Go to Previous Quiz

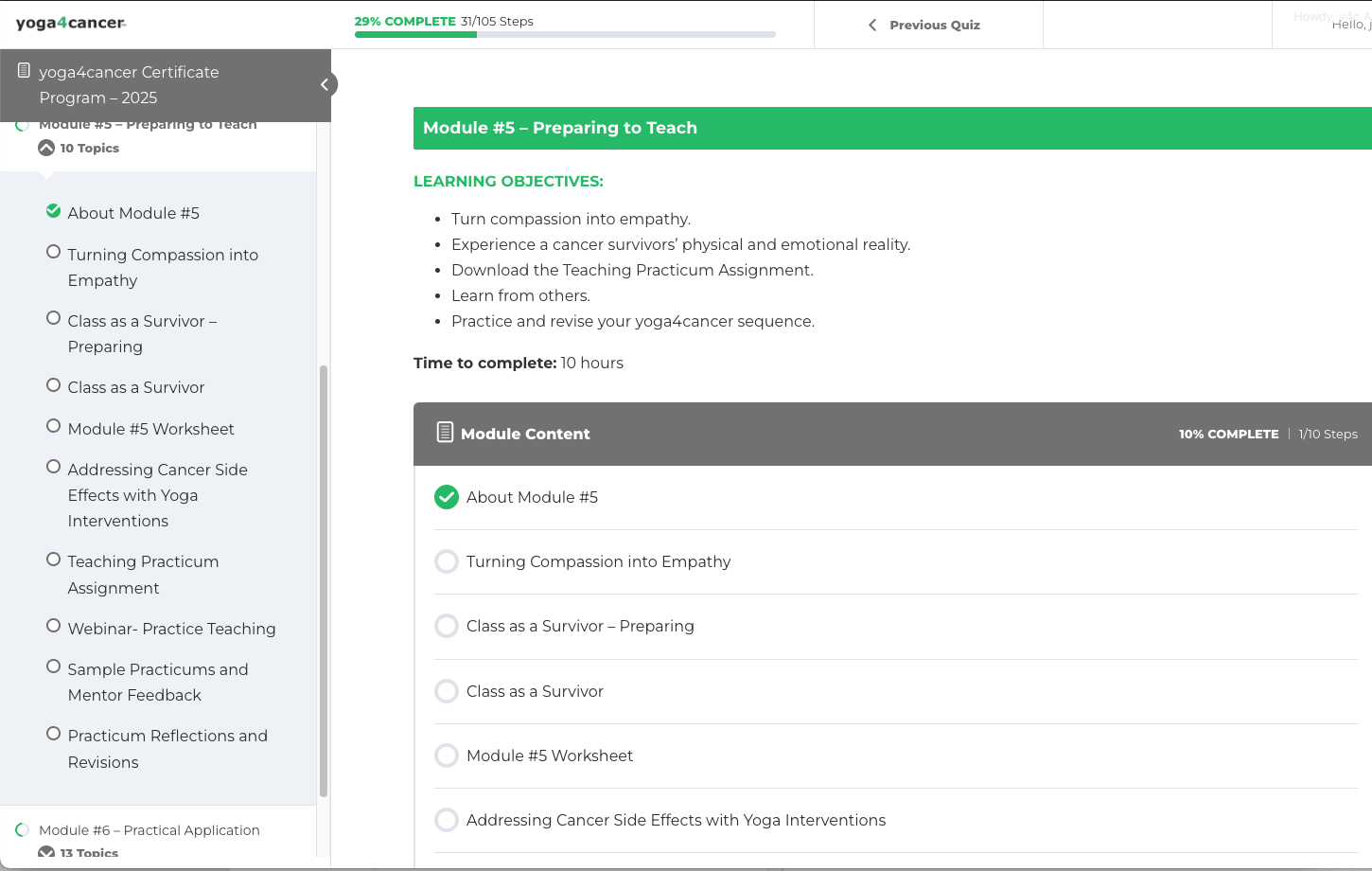point(934,26)
